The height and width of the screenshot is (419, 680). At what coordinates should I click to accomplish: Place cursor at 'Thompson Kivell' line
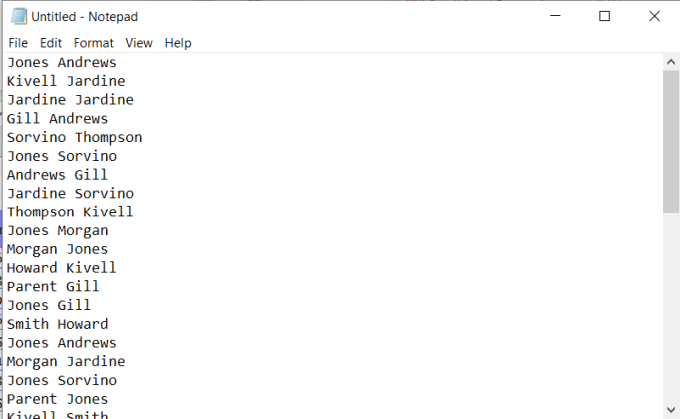[x=70, y=212]
